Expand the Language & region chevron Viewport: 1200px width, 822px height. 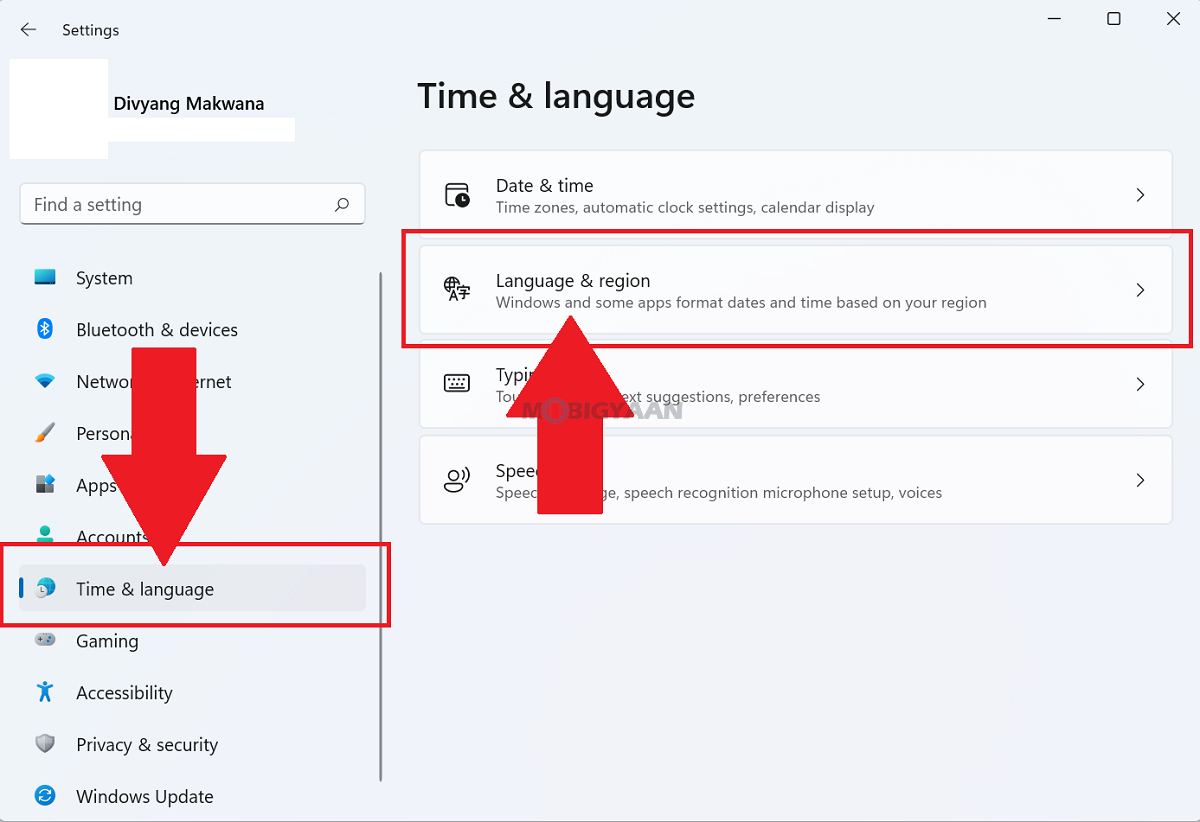click(1140, 290)
